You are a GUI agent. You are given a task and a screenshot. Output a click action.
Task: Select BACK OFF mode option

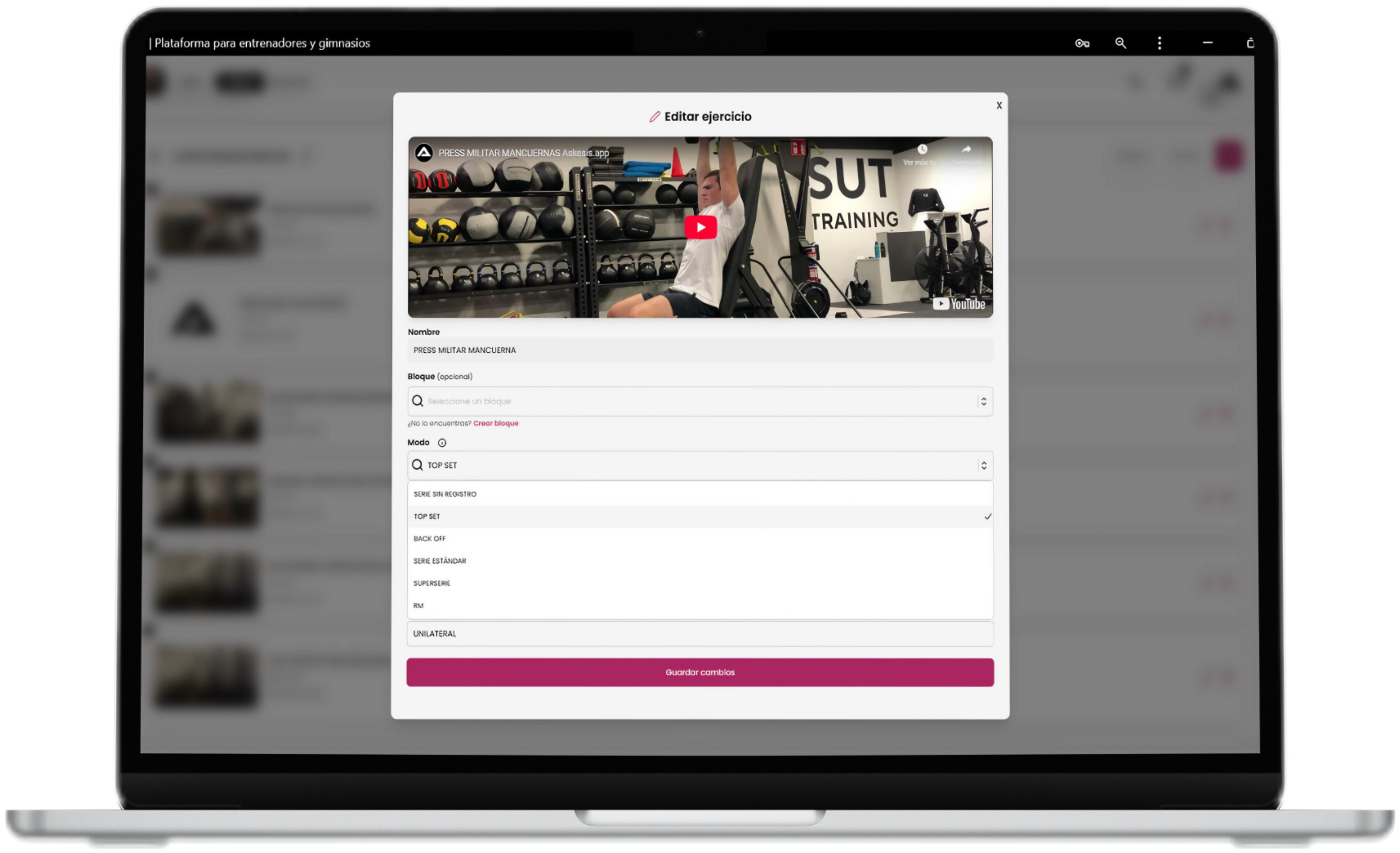[x=430, y=539]
